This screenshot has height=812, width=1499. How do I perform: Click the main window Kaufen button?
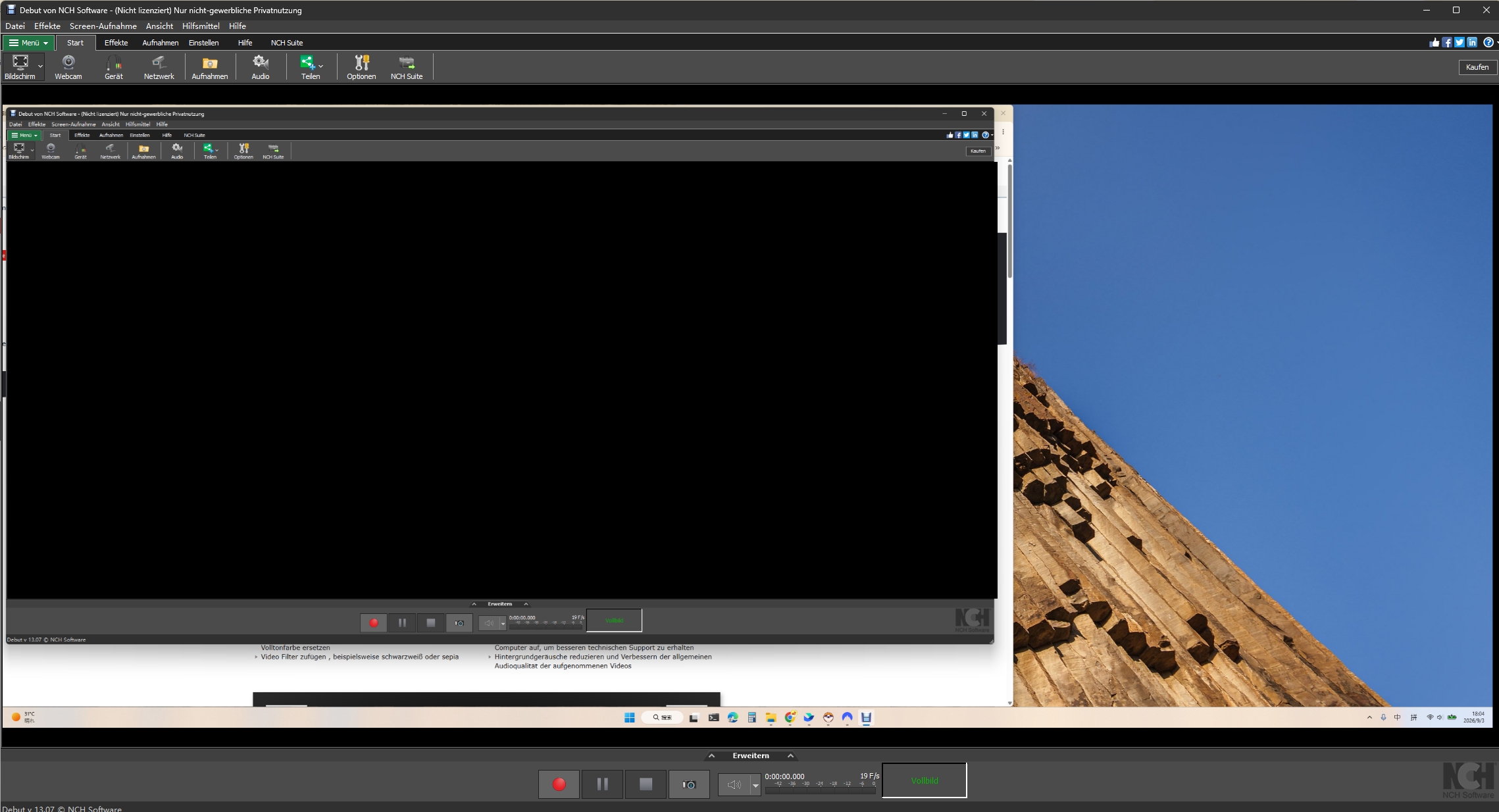click(x=1477, y=67)
